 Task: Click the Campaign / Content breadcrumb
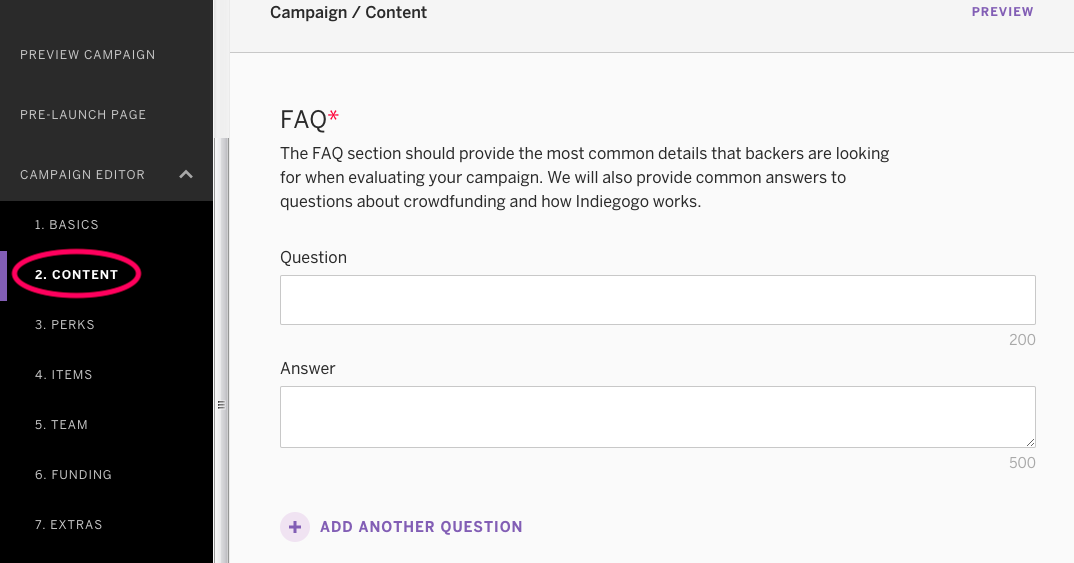coord(348,12)
